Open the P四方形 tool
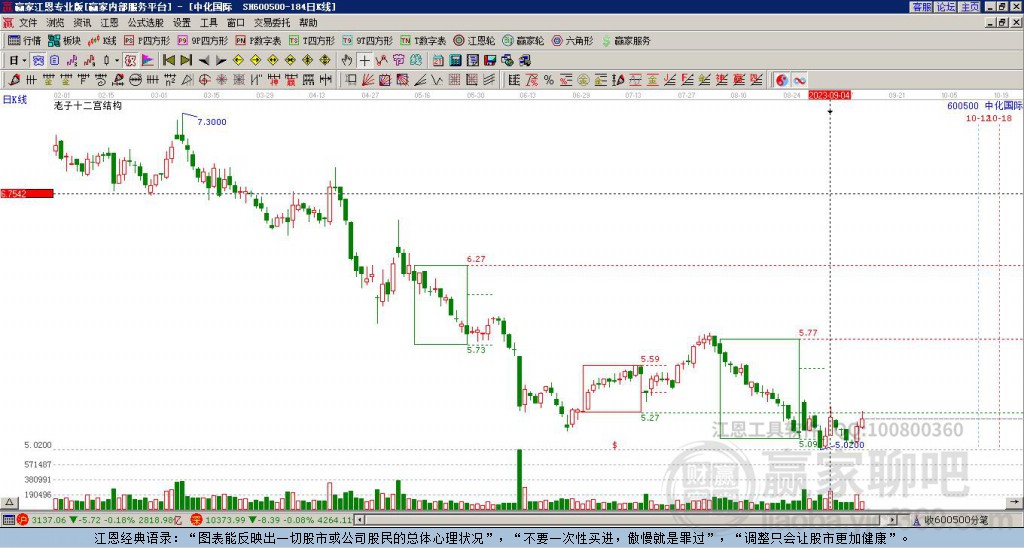Viewport: 1024px width, 548px height. (147, 40)
